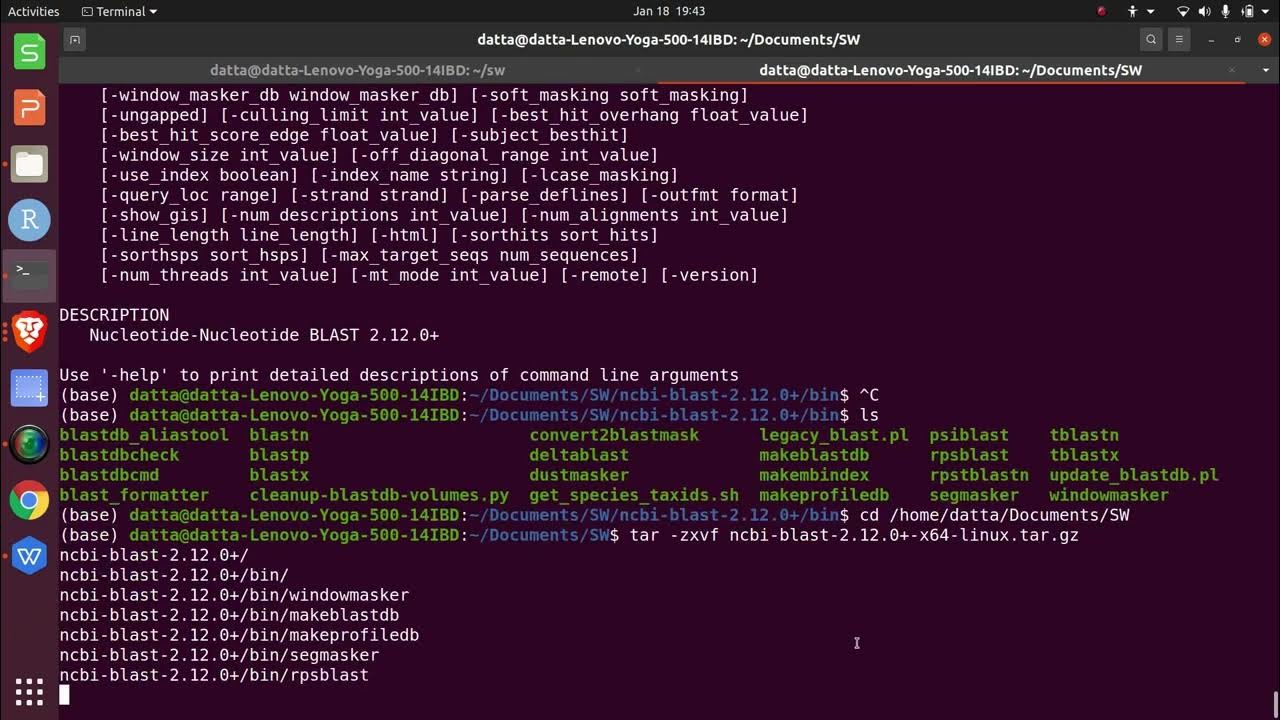Open the Terminal app menu dropdown
Image resolution: width=1280 pixels, height=720 pixels.
(x=120, y=12)
